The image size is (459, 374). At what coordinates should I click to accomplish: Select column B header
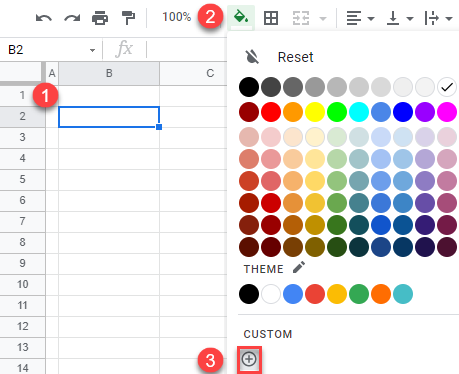coord(109,73)
